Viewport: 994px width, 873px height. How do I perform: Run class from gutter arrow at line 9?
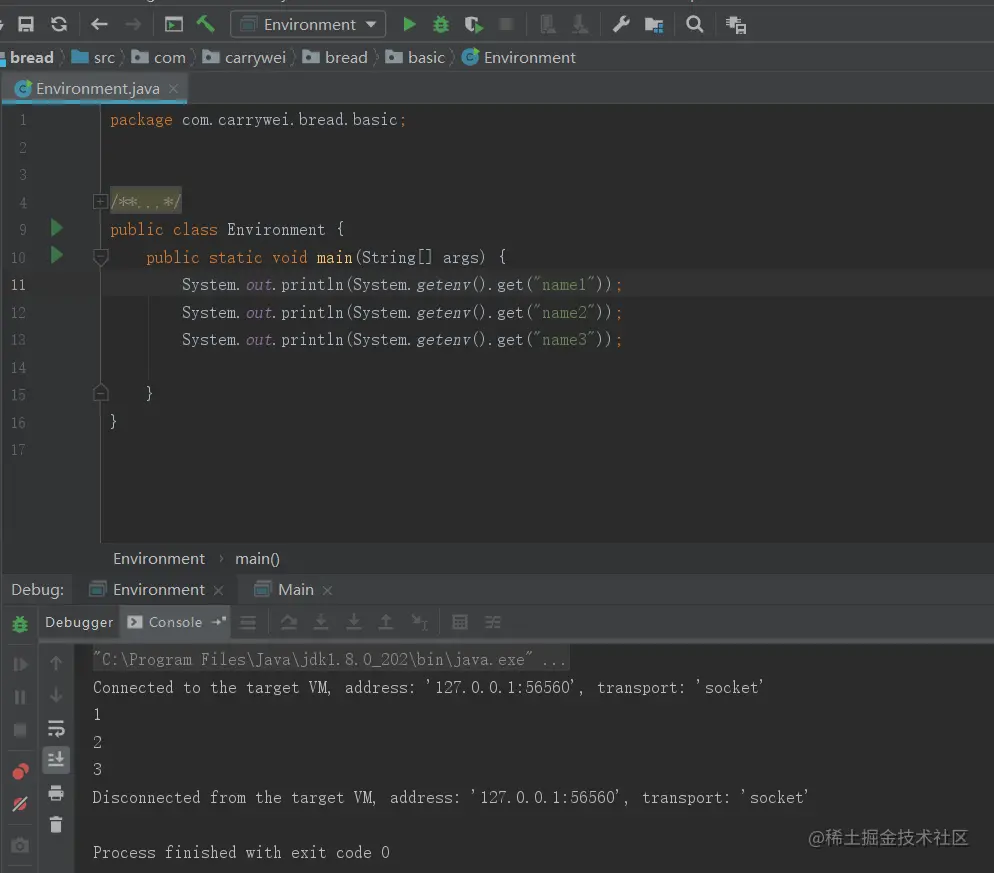click(56, 228)
